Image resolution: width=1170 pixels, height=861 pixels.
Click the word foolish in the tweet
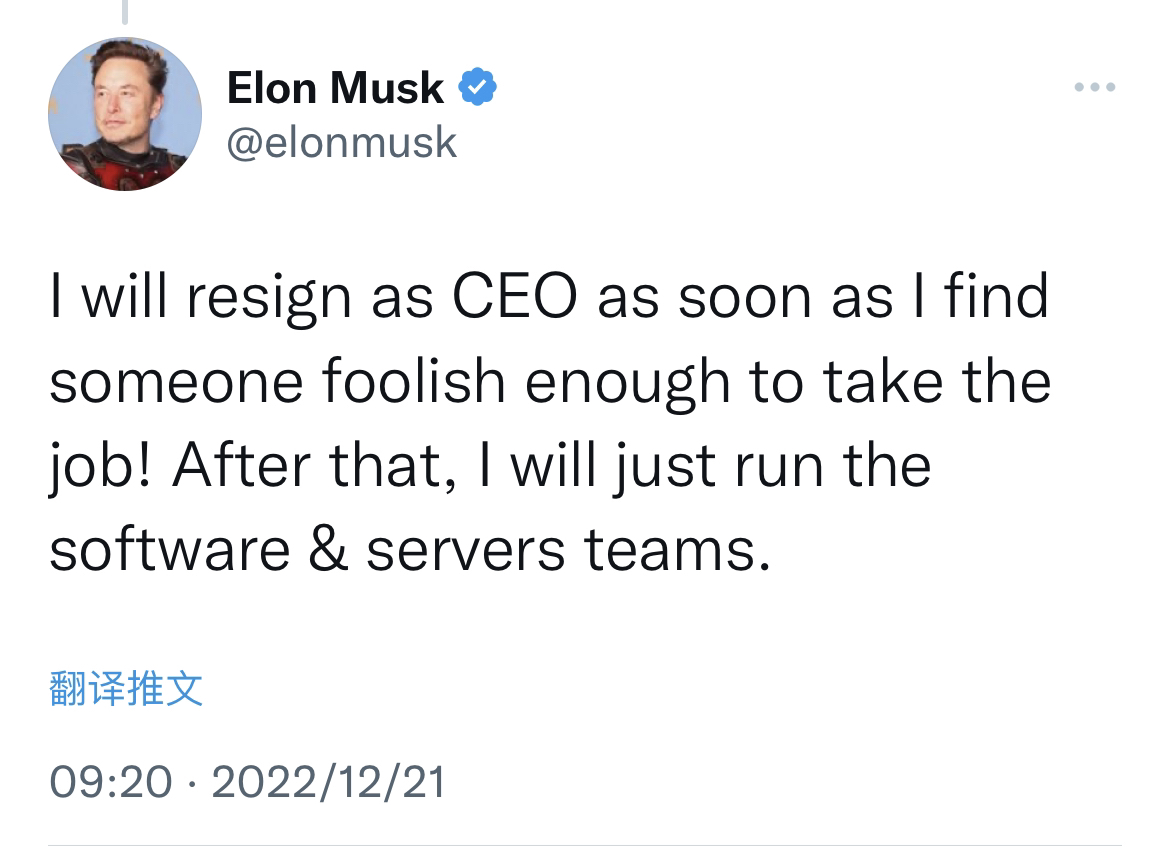(414, 381)
